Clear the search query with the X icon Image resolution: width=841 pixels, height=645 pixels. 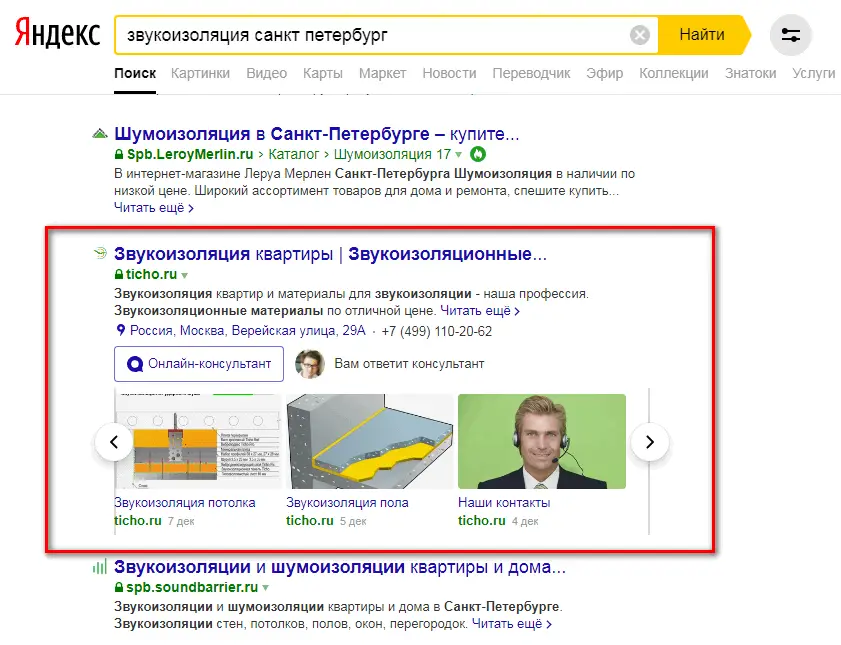point(639,35)
